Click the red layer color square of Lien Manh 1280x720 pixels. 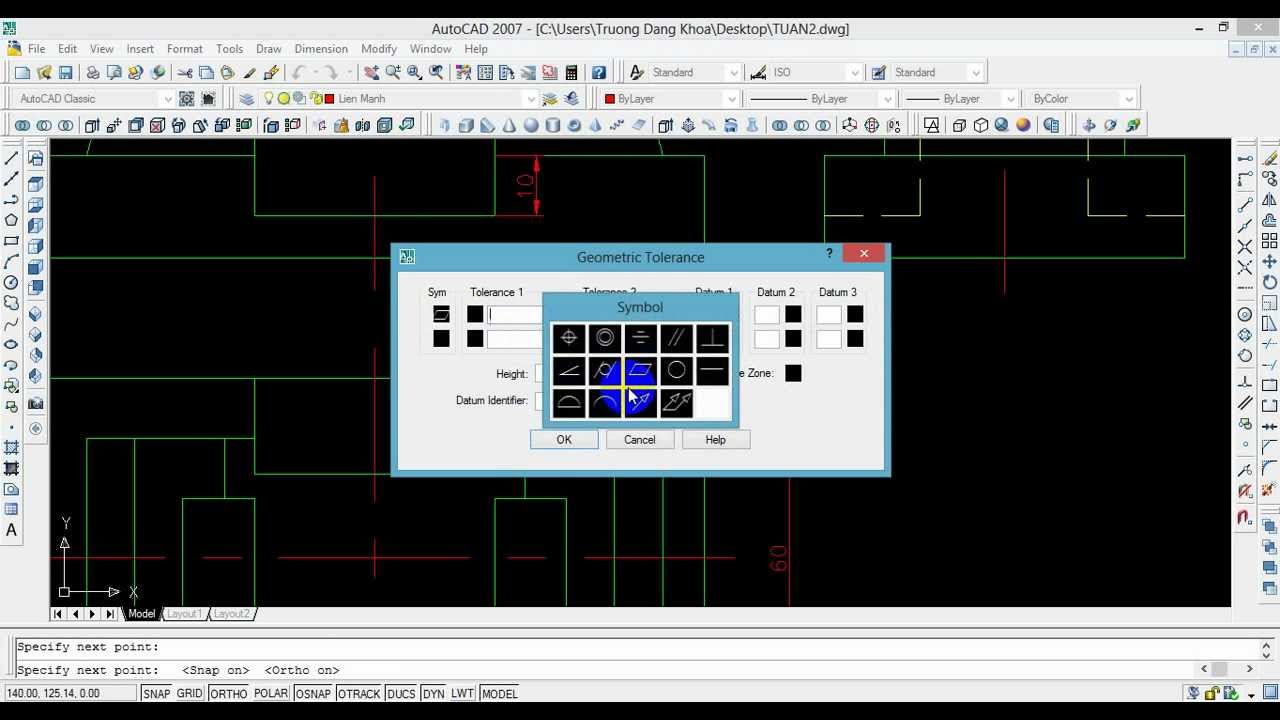point(329,98)
